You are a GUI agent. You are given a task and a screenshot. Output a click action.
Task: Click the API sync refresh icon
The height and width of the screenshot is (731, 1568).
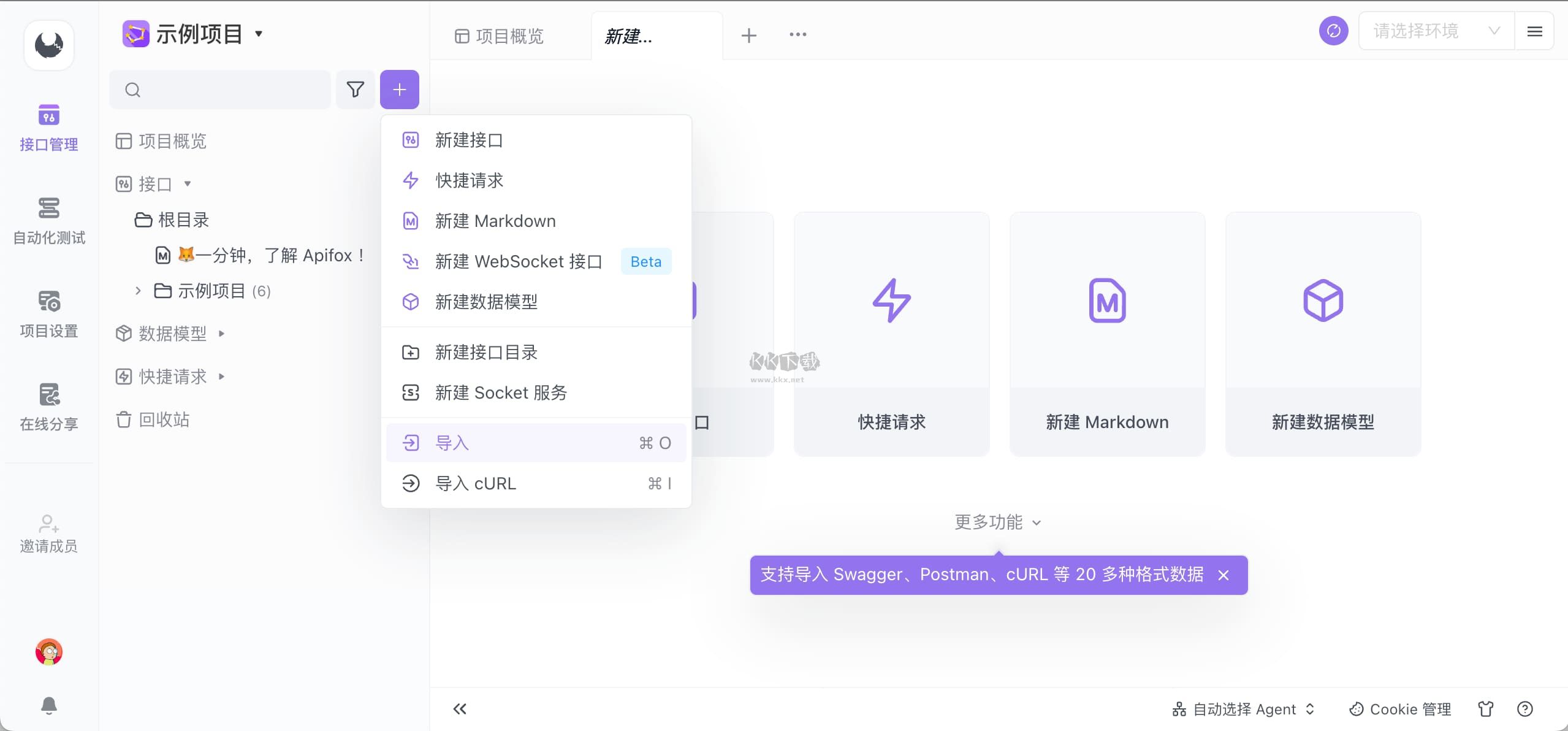coord(1333,30)
